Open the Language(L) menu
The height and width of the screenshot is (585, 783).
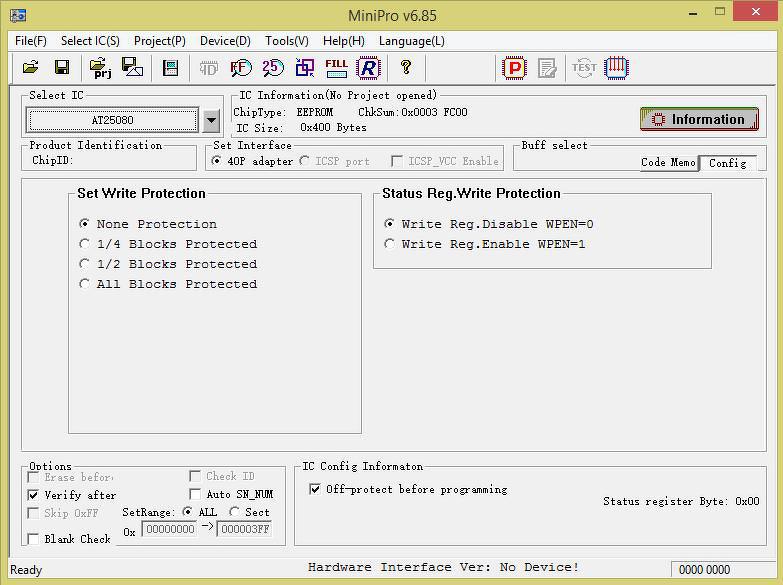[x=411, y=41]
